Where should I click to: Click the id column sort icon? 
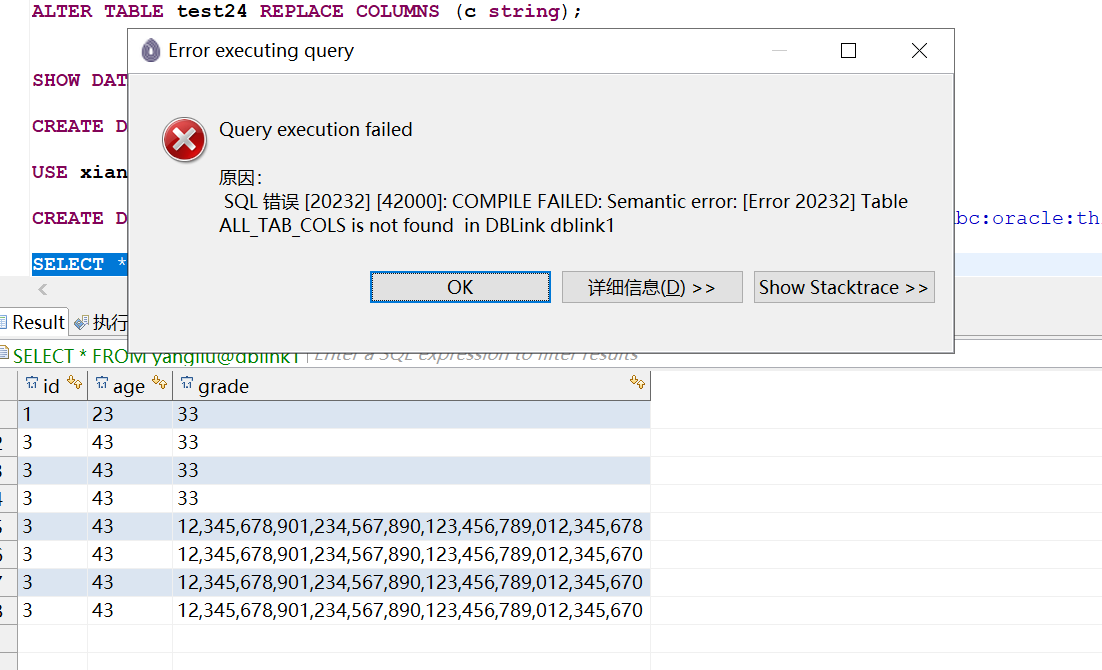pos(74,384)
